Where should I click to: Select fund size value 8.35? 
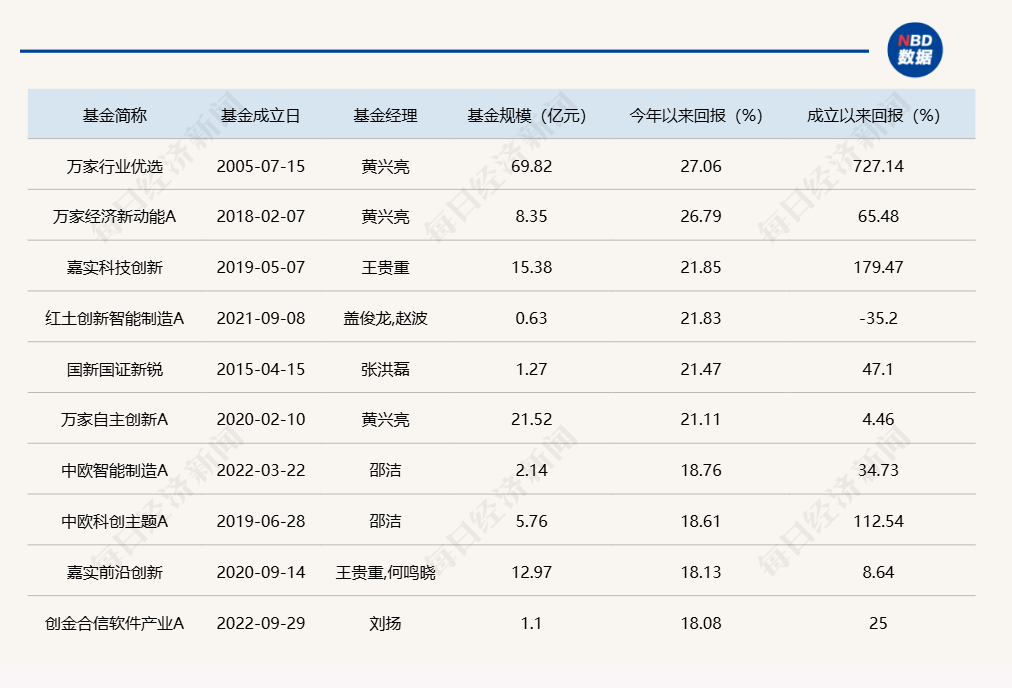[x=532, y=216]
